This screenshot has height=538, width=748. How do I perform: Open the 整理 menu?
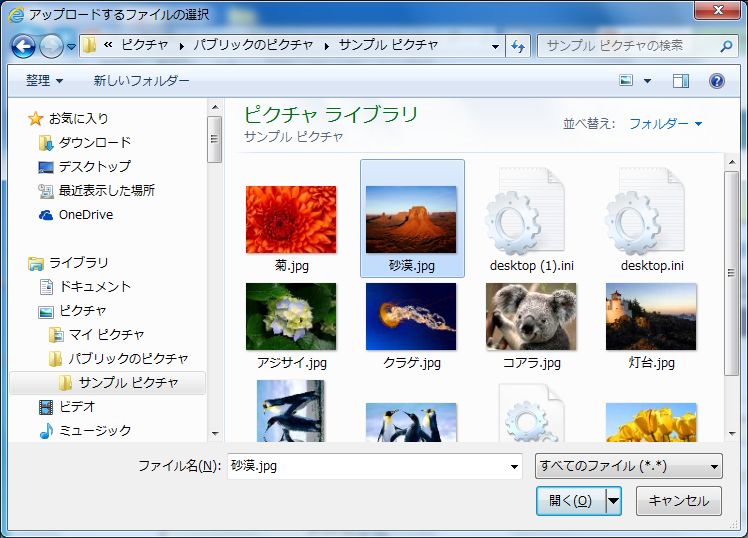[x=44, y=81]
